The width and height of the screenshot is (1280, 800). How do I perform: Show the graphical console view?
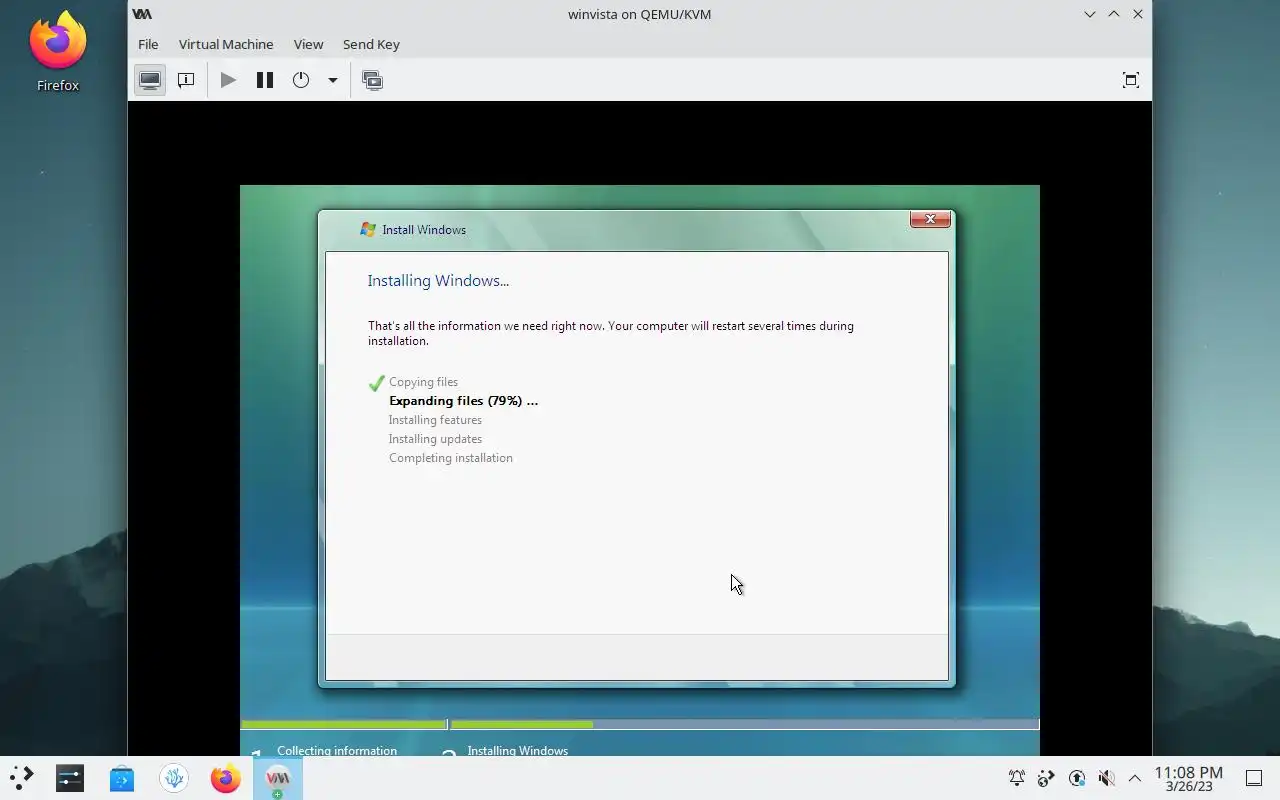coord(150,80)
